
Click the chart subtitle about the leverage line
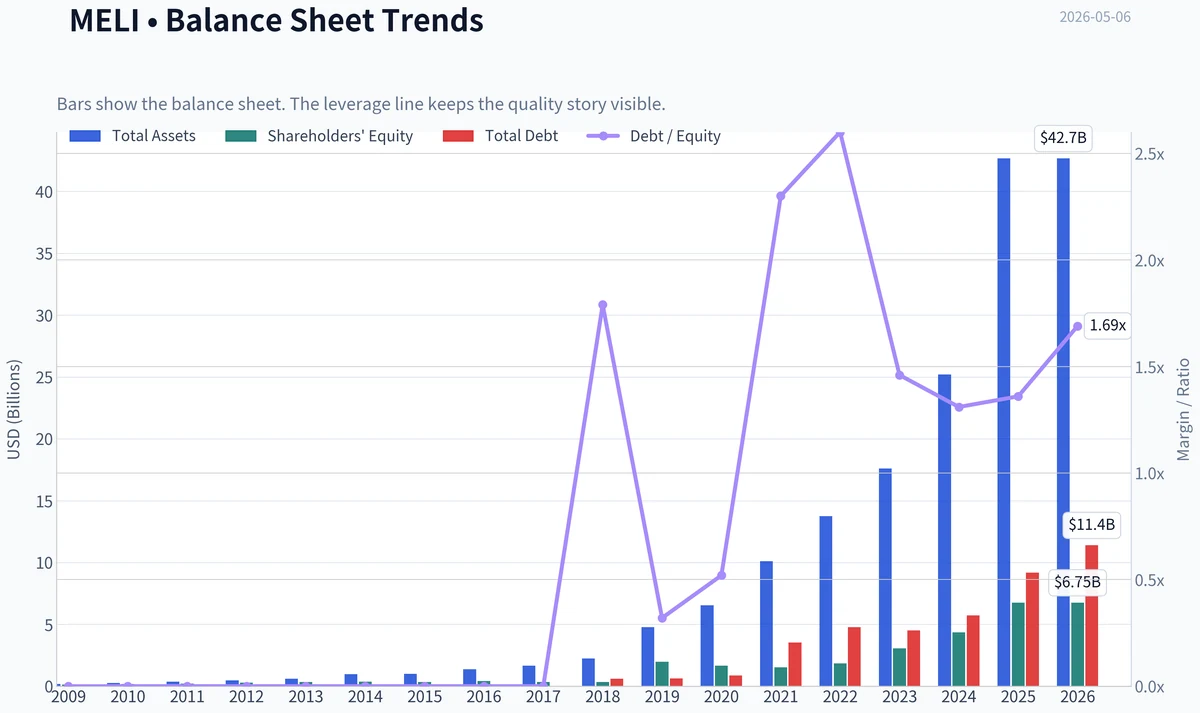(361, 104)
